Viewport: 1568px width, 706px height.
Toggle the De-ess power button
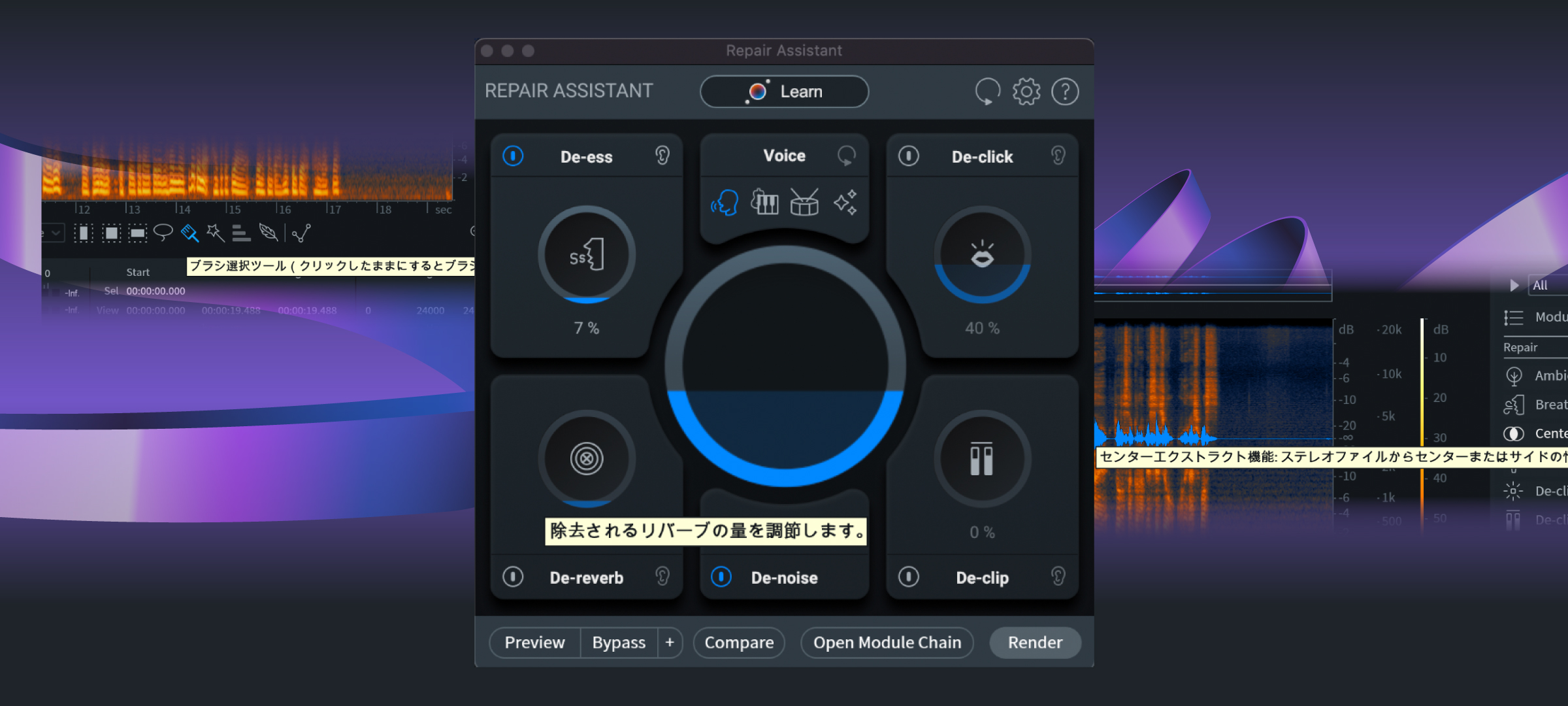(513, 156)
